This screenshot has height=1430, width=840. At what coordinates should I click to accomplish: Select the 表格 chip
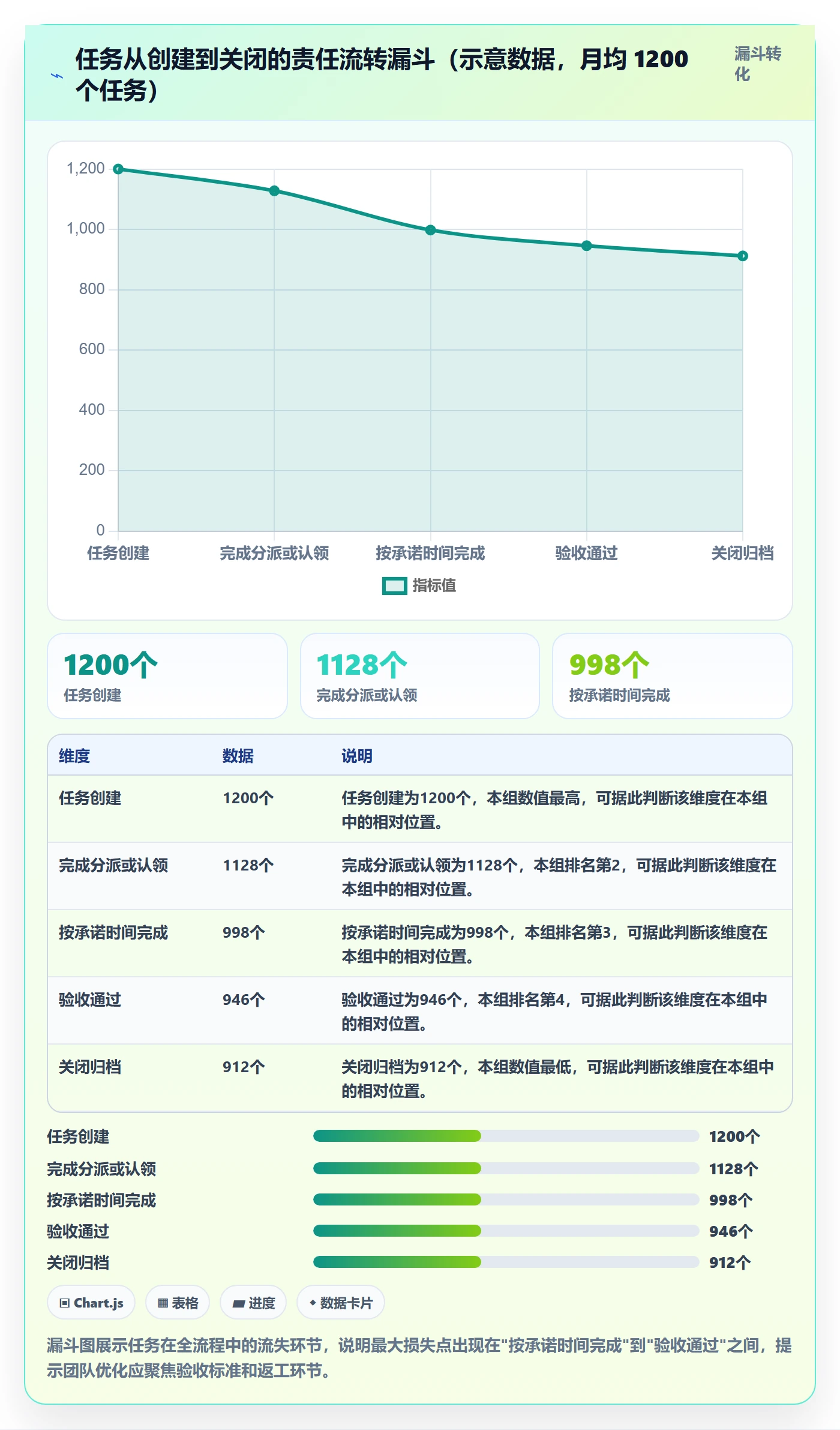(178, 1303)
